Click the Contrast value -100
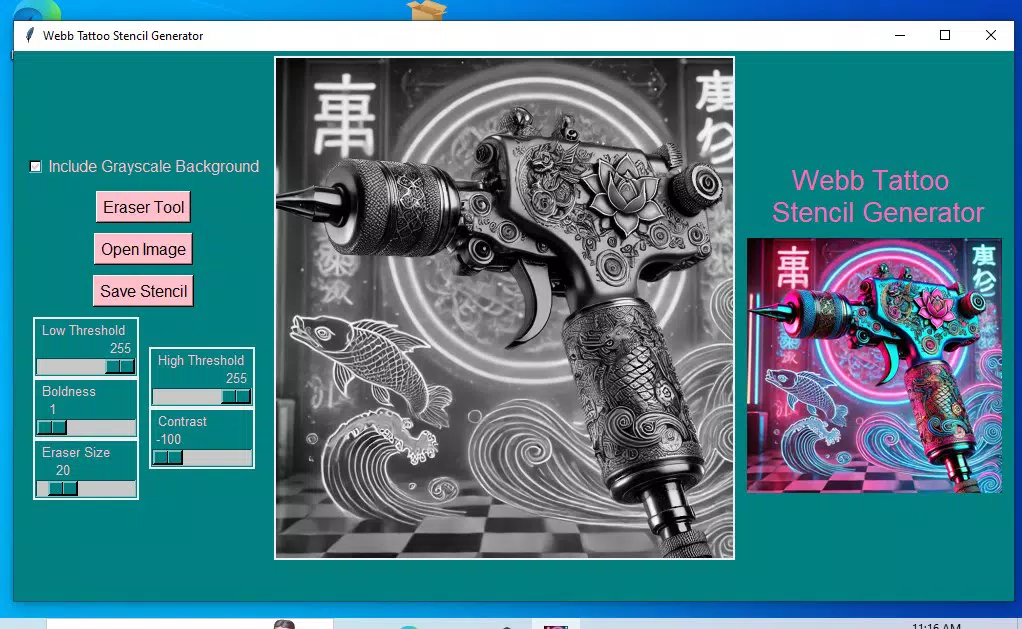Image resolution: width=1022 pixels, height=629 pixels. click(x=168, y=439)
